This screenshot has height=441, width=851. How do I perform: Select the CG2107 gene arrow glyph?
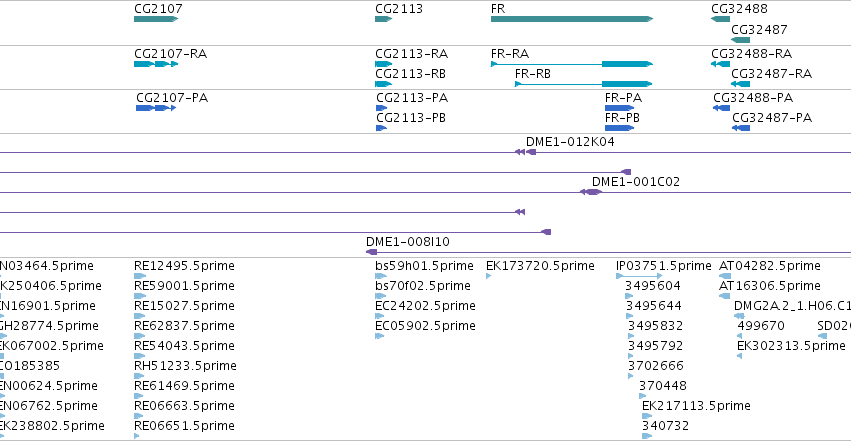(x=156, y=19)
